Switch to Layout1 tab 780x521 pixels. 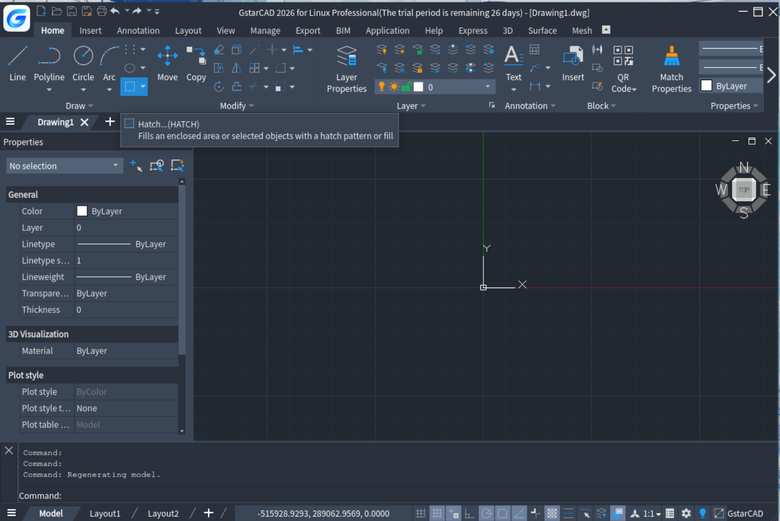click(x=104, y=513)
